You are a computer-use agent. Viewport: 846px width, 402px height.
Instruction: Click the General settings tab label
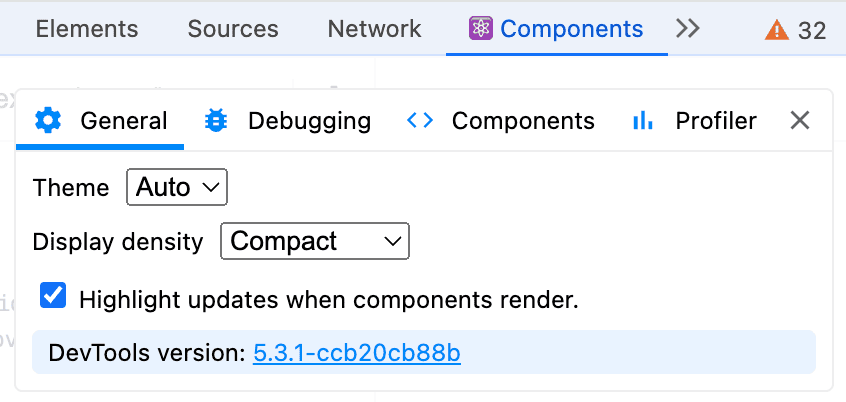(124, 121)
